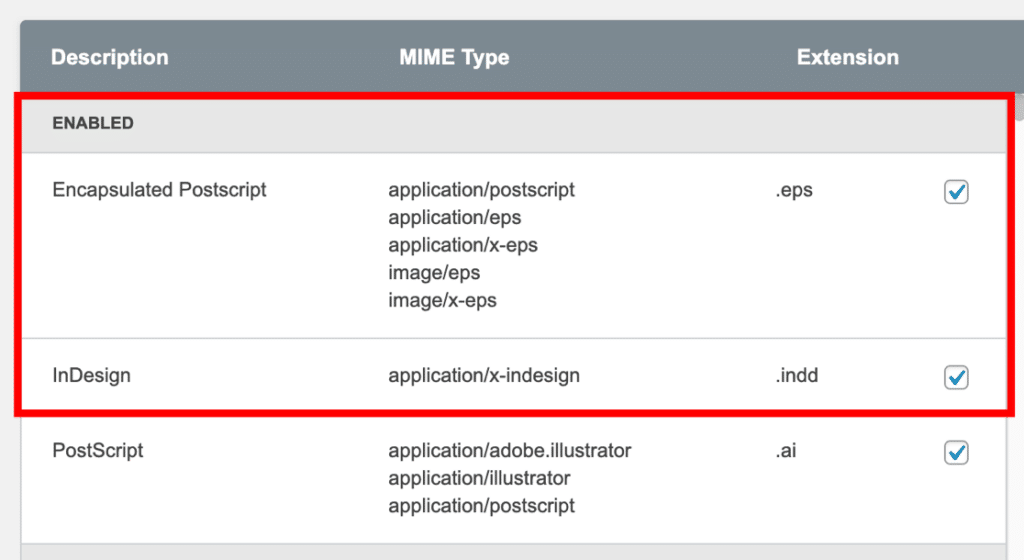Toggle the PostScript .ai checkbox
Image resolution: width=1024 pixels, height=560 pixels.
tap(956, 452)
